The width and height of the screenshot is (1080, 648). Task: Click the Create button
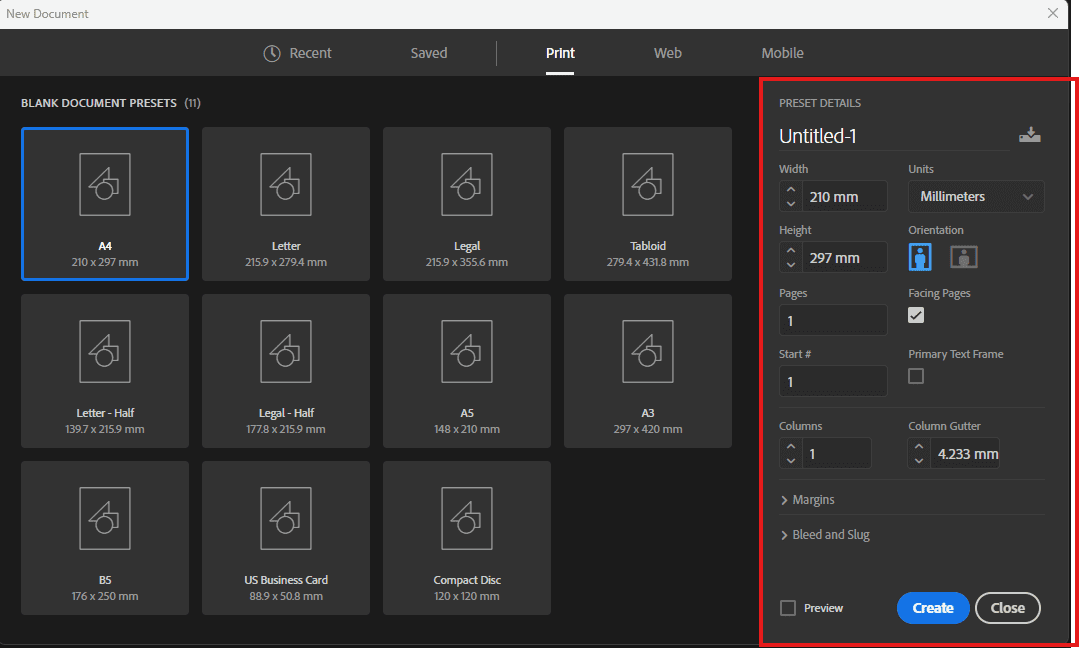coord(932,607)
